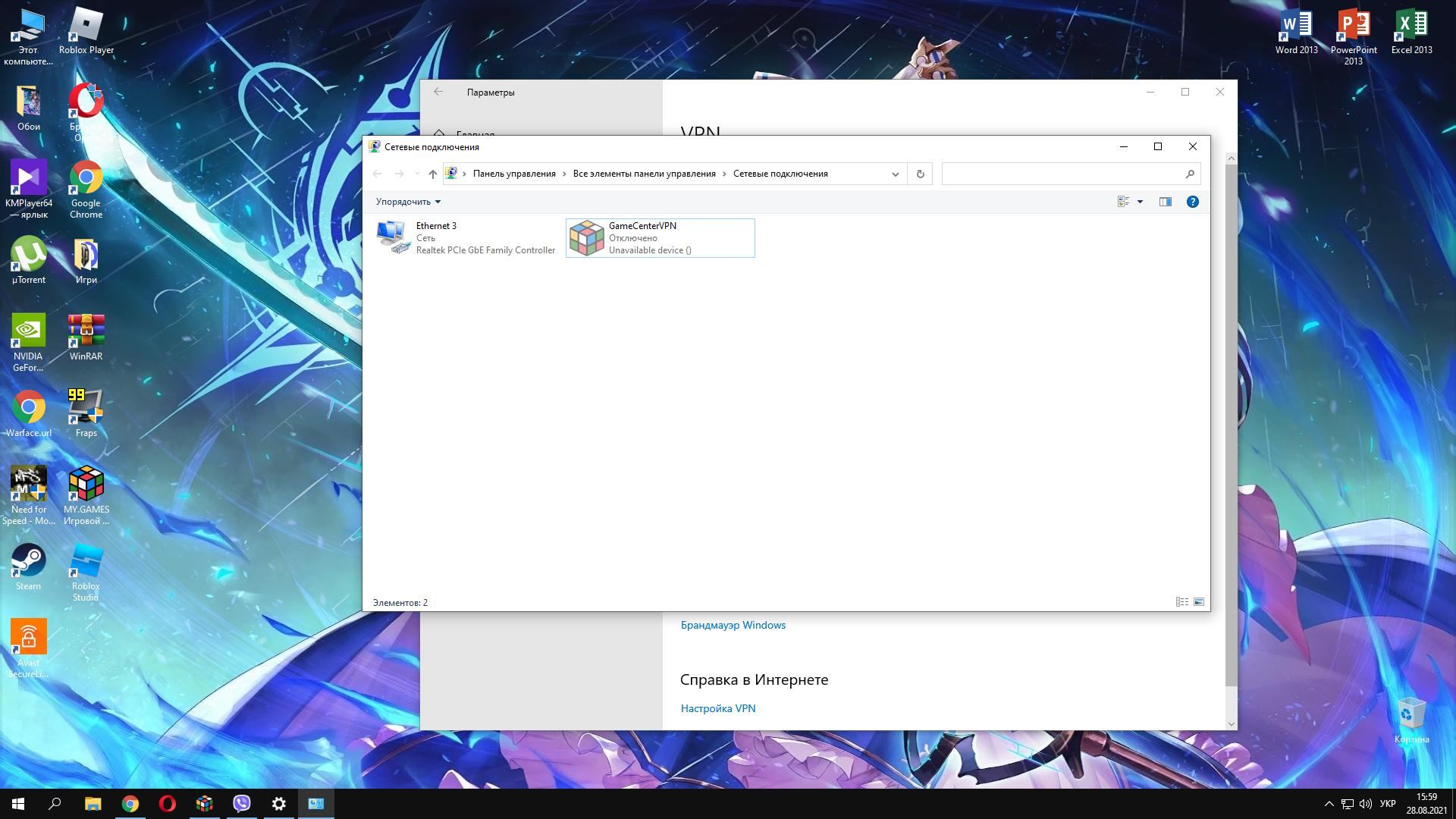Select KMPlayer64 shortcut on desktop
Screen dimensions: 1456x819
pos(29,190)
